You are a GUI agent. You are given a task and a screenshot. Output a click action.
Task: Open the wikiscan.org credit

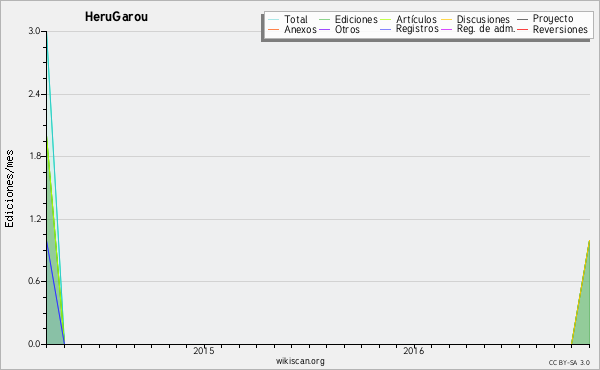click(x=300, y=361)
